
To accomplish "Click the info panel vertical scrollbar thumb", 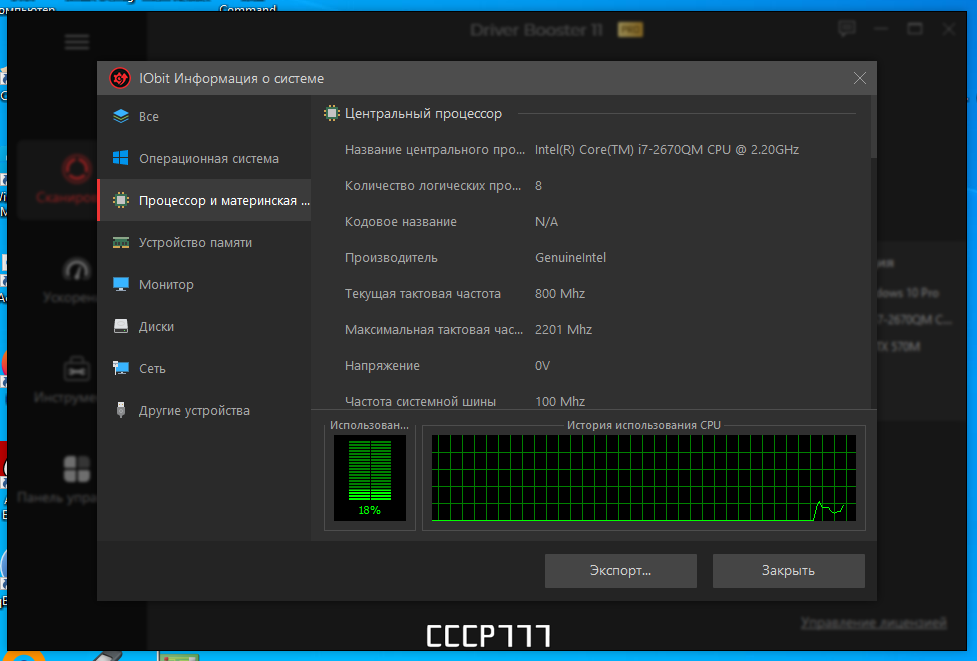I will point(874,127).
